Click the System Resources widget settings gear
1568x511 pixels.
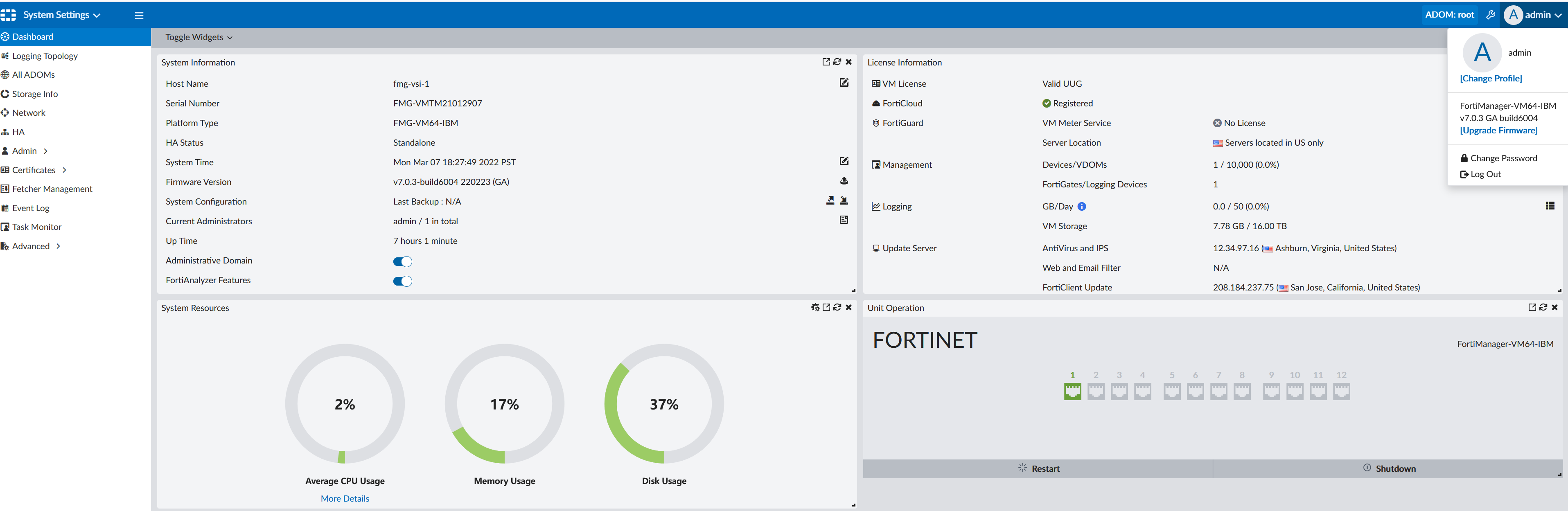tap(815, 307)
